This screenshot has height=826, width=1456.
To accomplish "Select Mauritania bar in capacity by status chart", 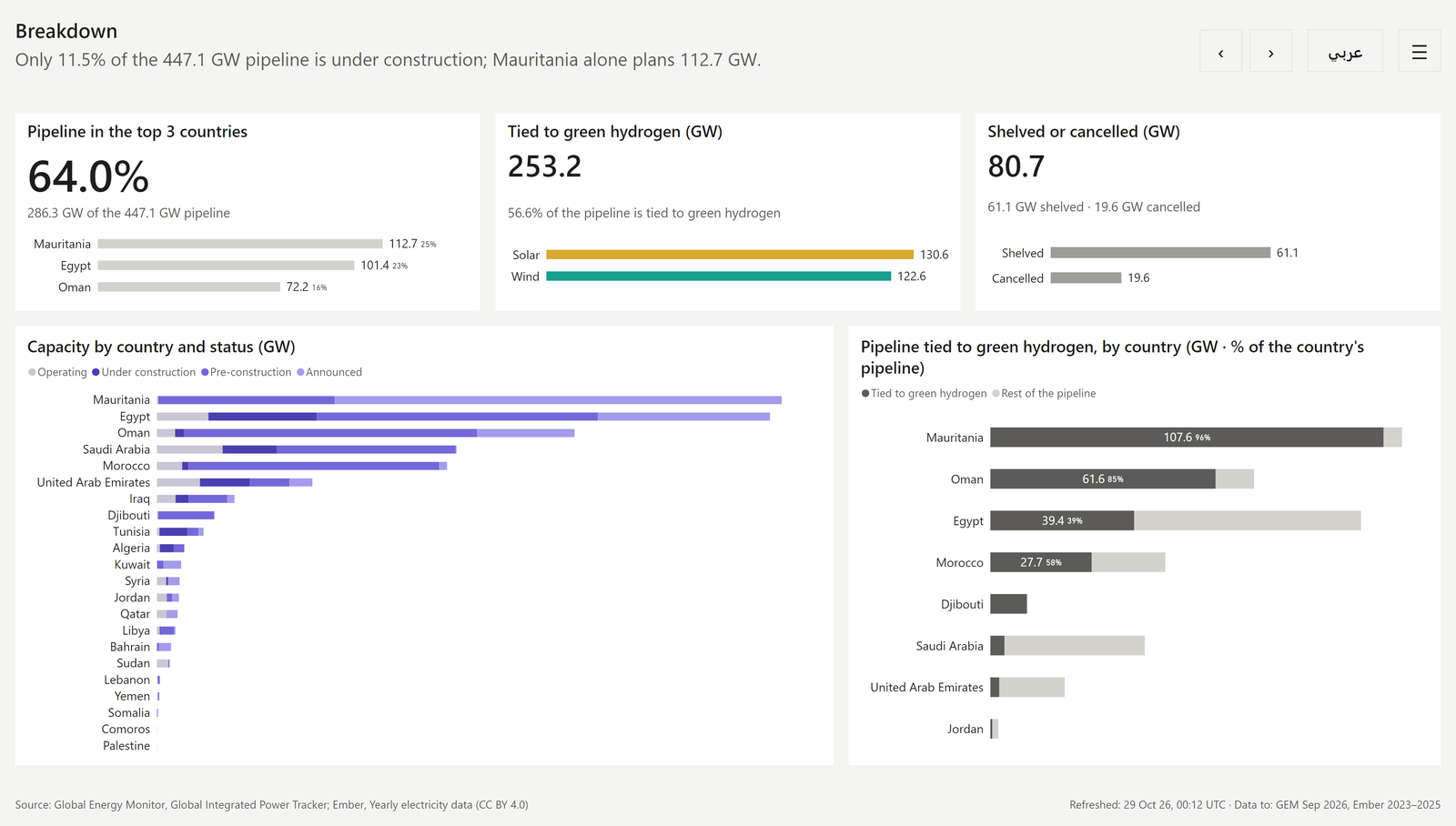I will pyautogui.click(x=470, y=399).
